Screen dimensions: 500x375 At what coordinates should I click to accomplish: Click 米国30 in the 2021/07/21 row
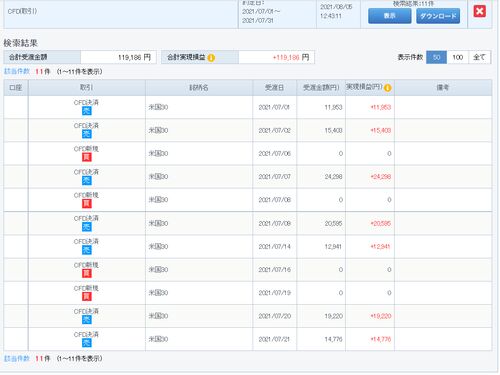[x=158, y=339]
